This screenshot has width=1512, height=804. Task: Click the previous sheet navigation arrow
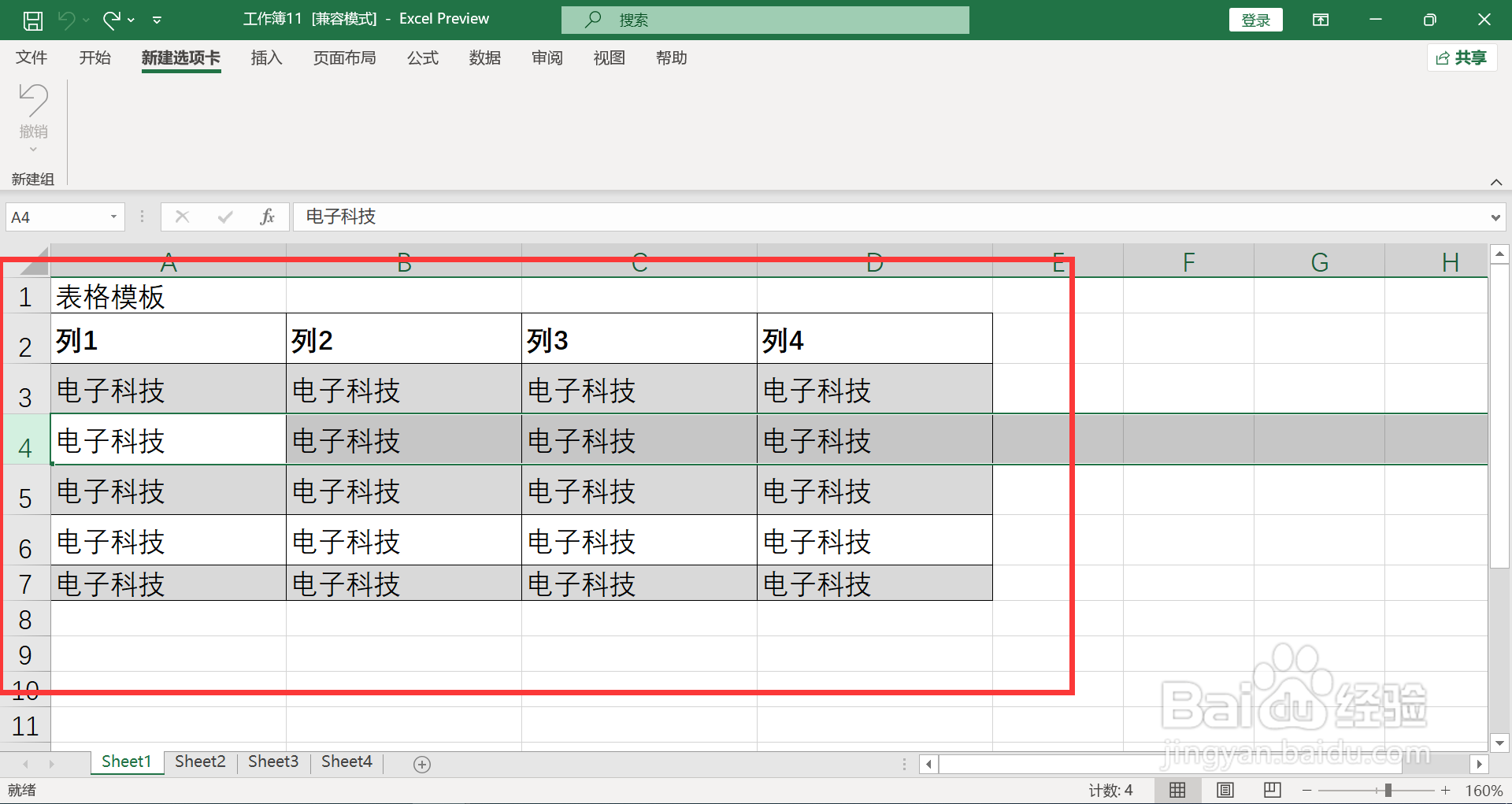[x=26, y=764]
